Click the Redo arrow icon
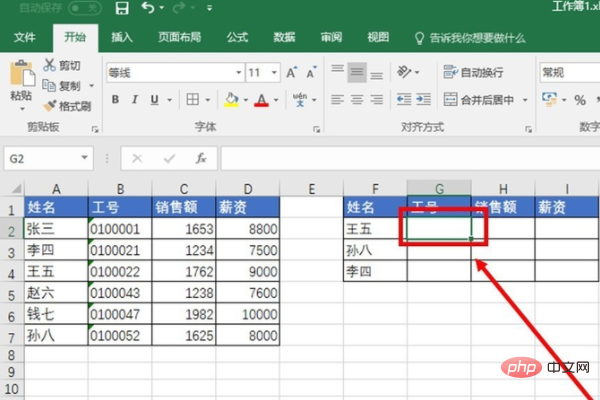The width and height of the screenshot is (600, 400). point(179,7)
